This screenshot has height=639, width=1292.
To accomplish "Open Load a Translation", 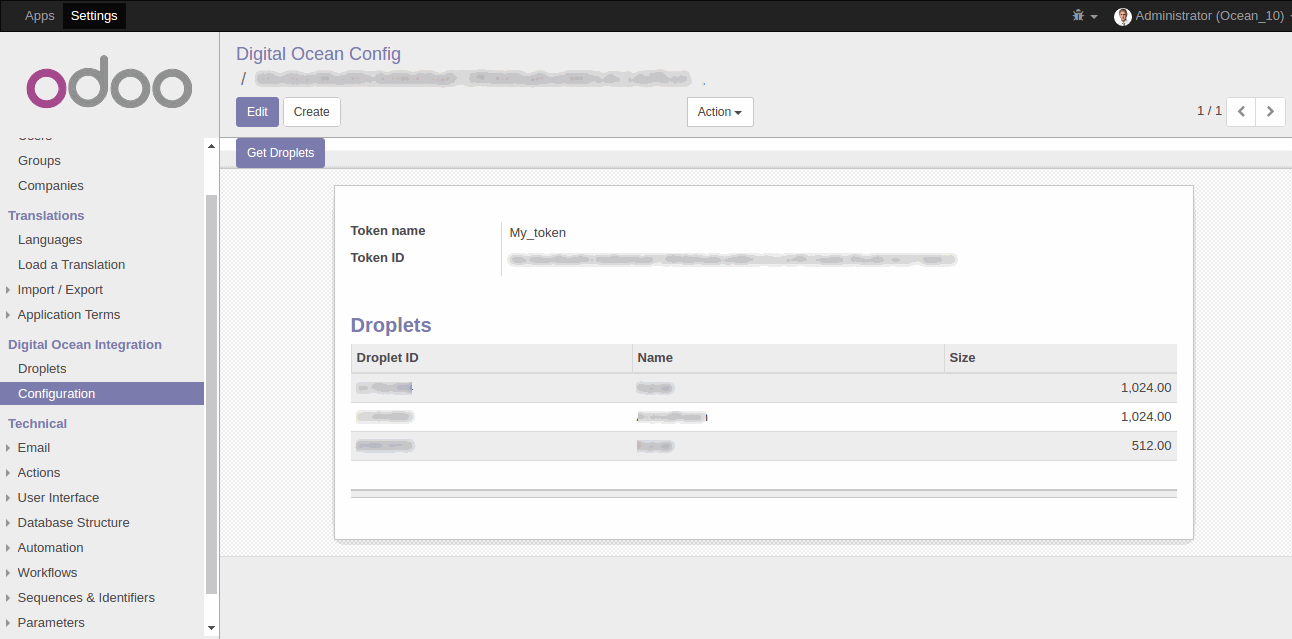I will [x=72, y=265].
